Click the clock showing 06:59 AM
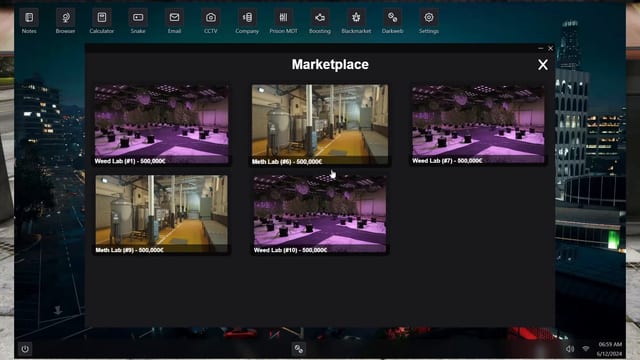This screenshot has width=640, height=360. pyautogui.click(x=610, y=344)
